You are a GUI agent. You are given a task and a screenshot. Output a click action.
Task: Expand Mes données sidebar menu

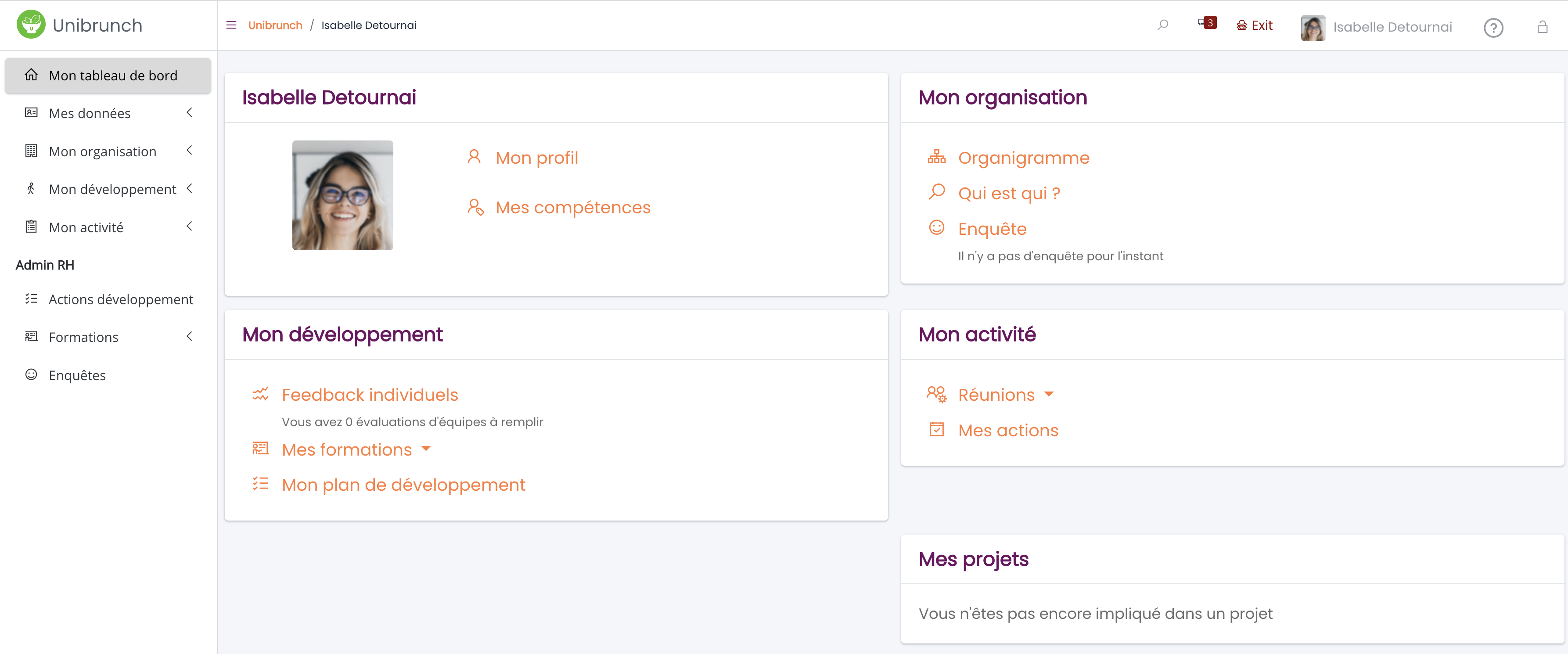[189, 112]
